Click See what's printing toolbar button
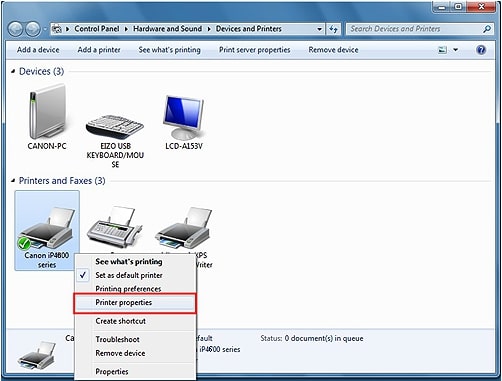This screenshot has height=381, width=502. click(x=169, y=50)
